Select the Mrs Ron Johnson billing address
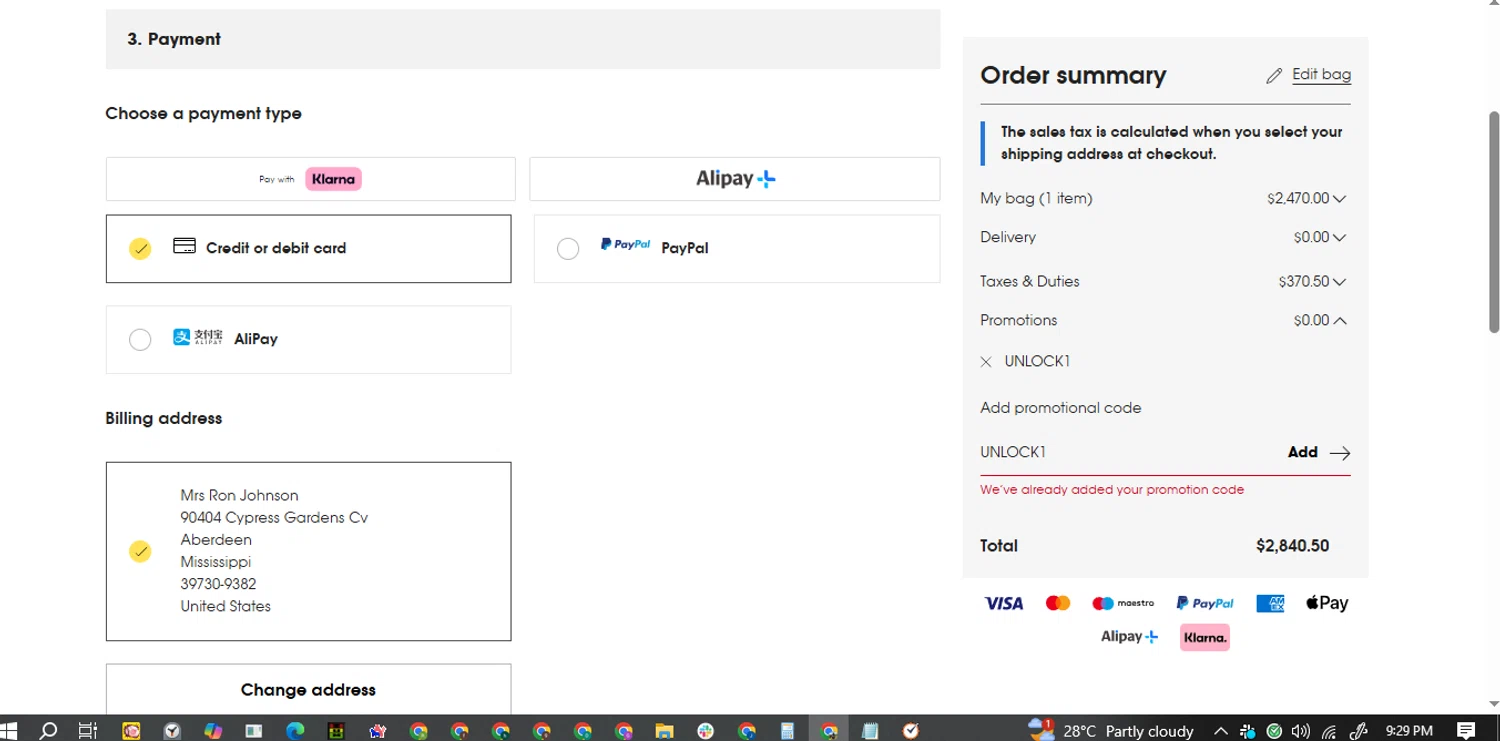The height and width of the screenshot is (741, 1500). pyautogui.click(x=308, y=551)
